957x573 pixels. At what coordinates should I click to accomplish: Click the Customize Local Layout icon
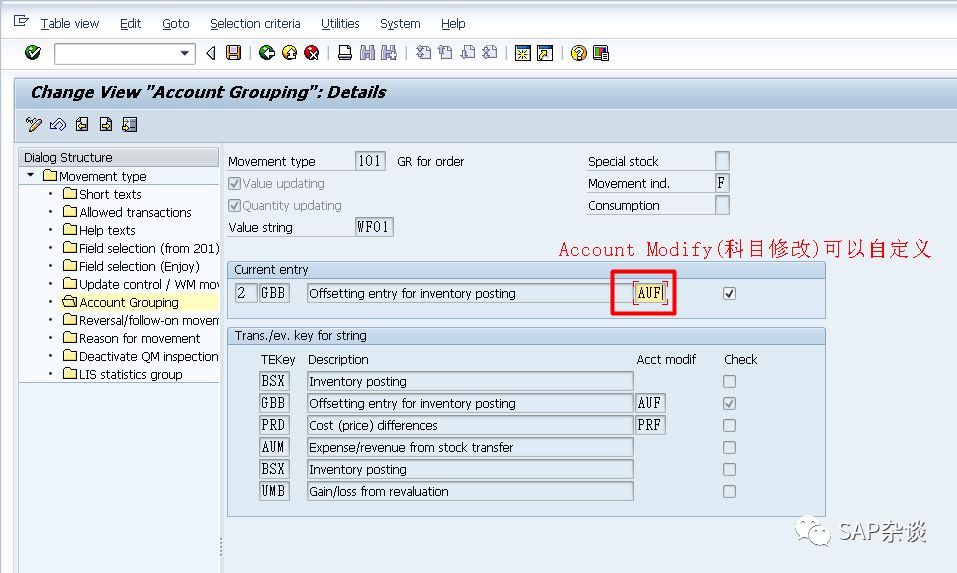(x=601, y=53)
